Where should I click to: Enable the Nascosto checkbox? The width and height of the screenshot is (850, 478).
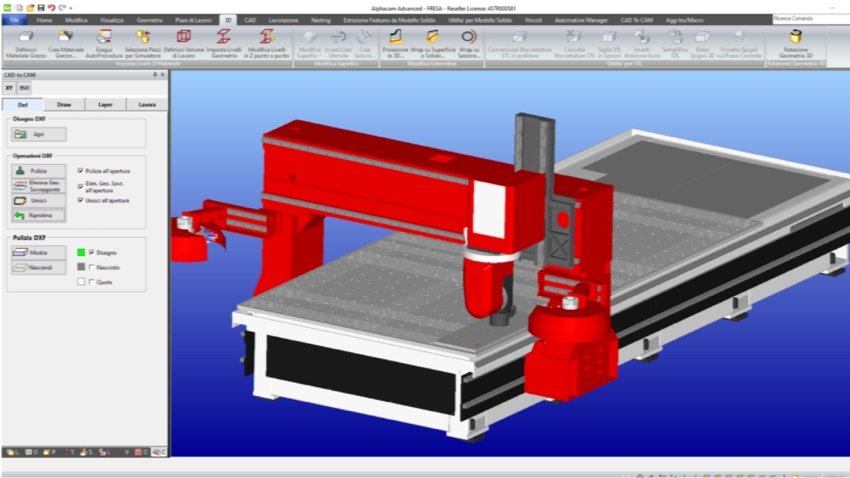tap(92, 267)
